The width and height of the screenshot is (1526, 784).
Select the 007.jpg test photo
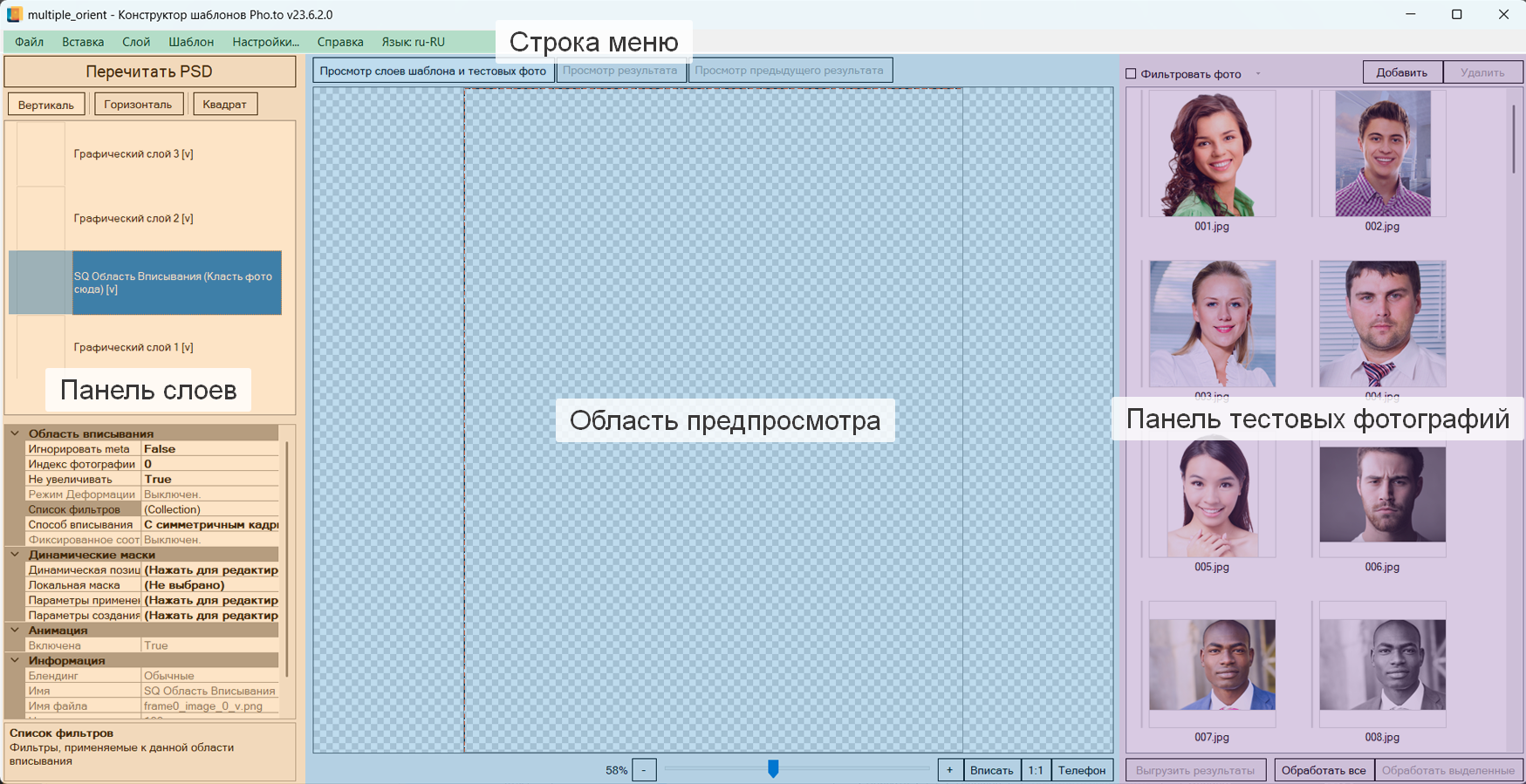[x=1211, y=665]
